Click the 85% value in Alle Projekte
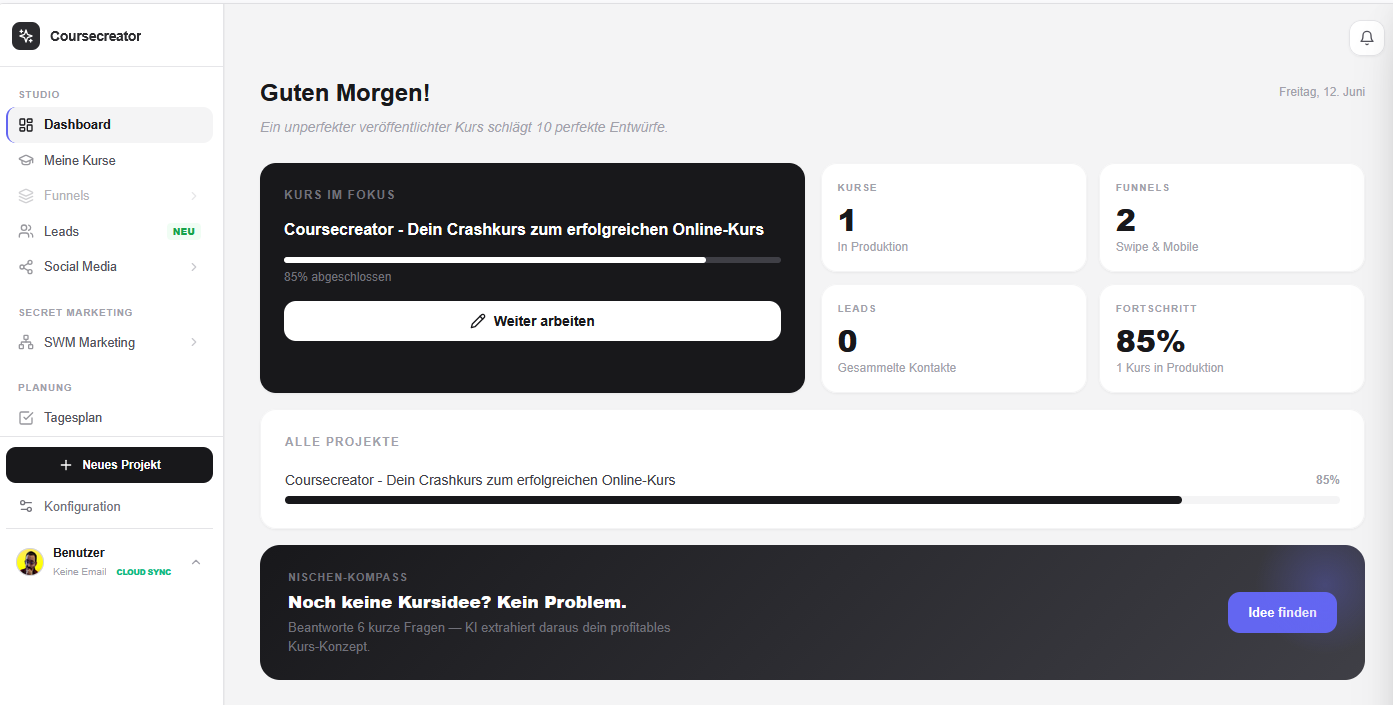This screenshot has height=705, width=1393. (1328, 480)
